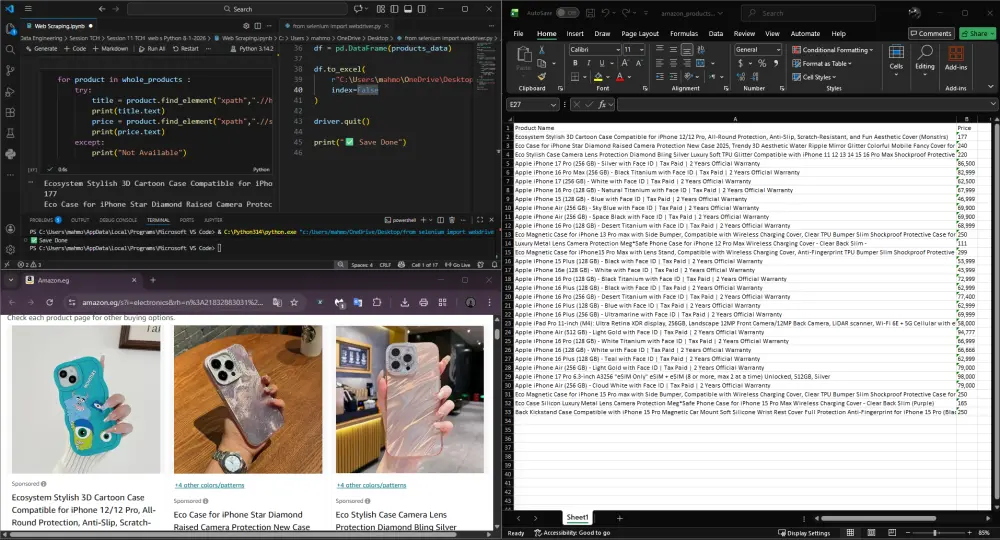Click the Excel Name Box showing E27
This screenshot has width=1000, height=540.
click(527, 104)
